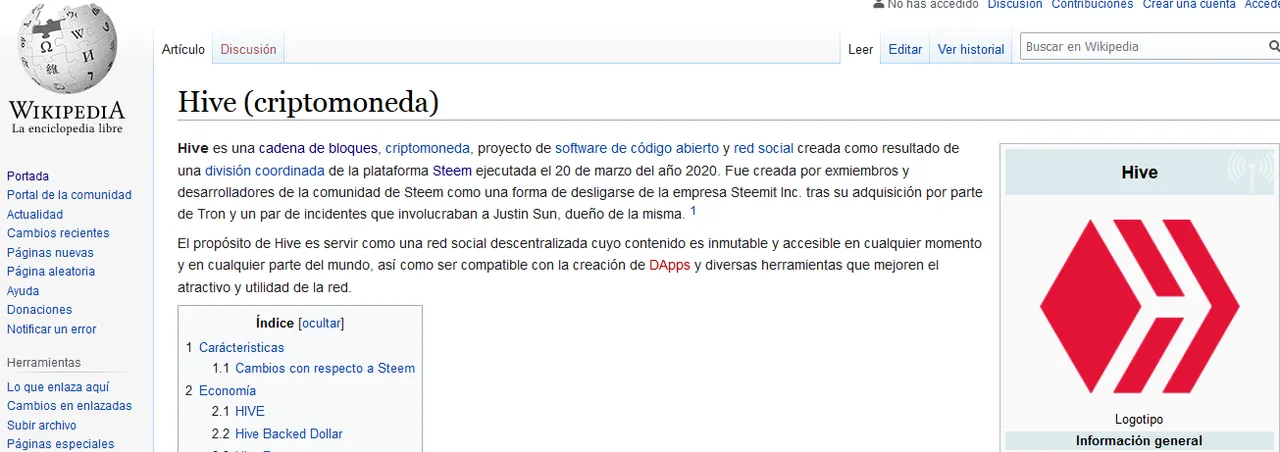Collapse the index with the ocultar toggle
The image size is (1280, 452).
(x=321, y=323)
